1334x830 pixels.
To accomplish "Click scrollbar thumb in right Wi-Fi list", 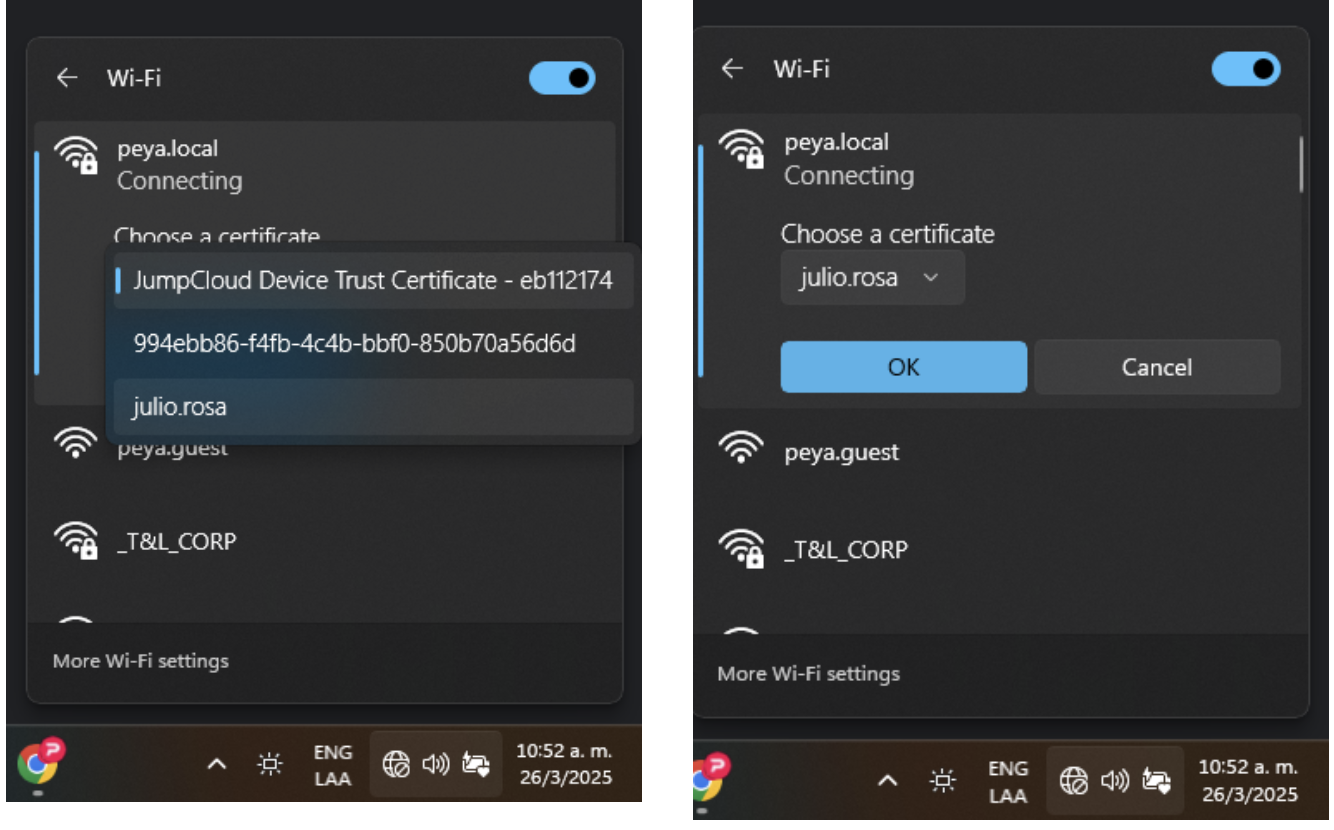I will point(1301,163).
